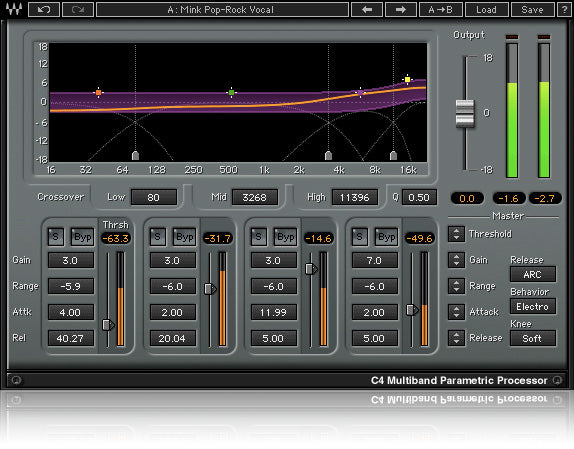Click band 1 Range field showing -5.9
The height and width of the screenshot is (449, 574).
[x=71, y=286]
